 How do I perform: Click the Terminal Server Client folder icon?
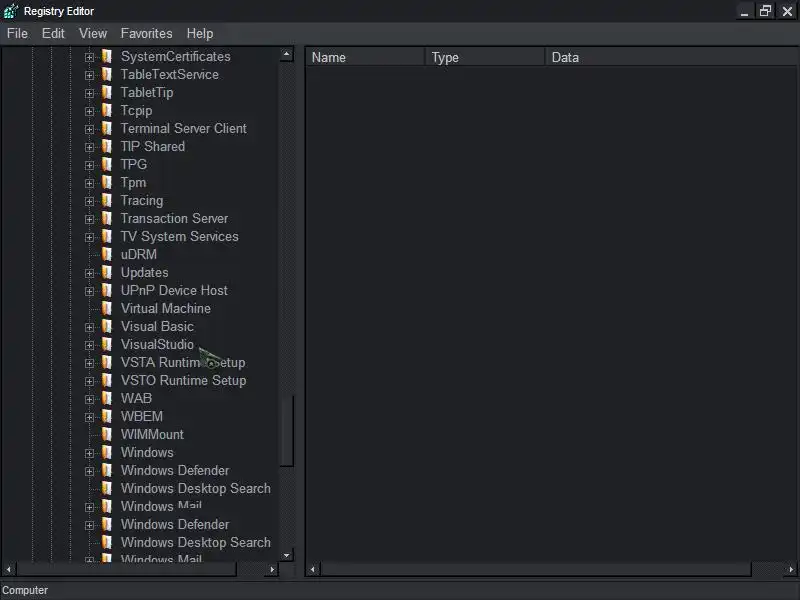(107, 129)
